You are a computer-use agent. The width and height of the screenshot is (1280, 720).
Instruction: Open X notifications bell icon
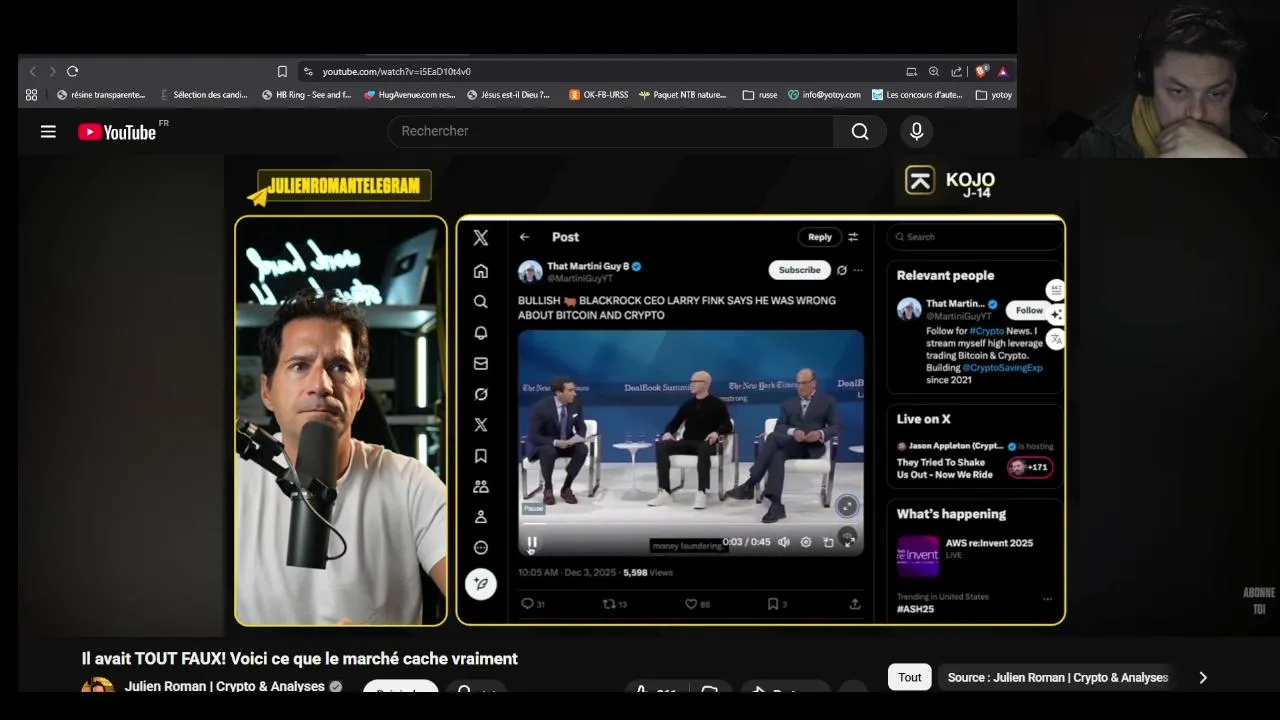(x=481, y=333)
